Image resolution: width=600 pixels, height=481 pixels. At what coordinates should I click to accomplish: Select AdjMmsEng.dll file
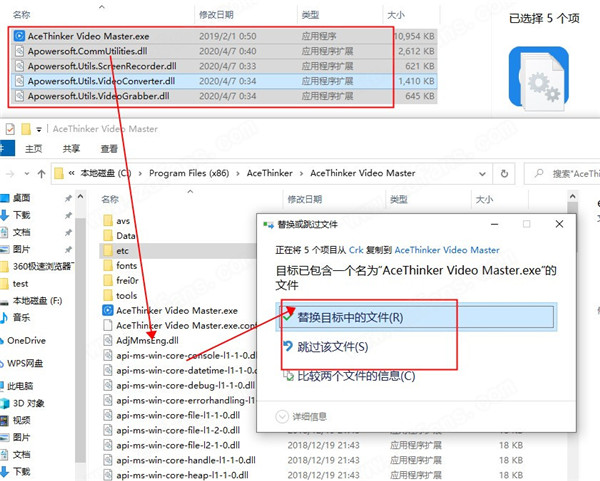147,340
